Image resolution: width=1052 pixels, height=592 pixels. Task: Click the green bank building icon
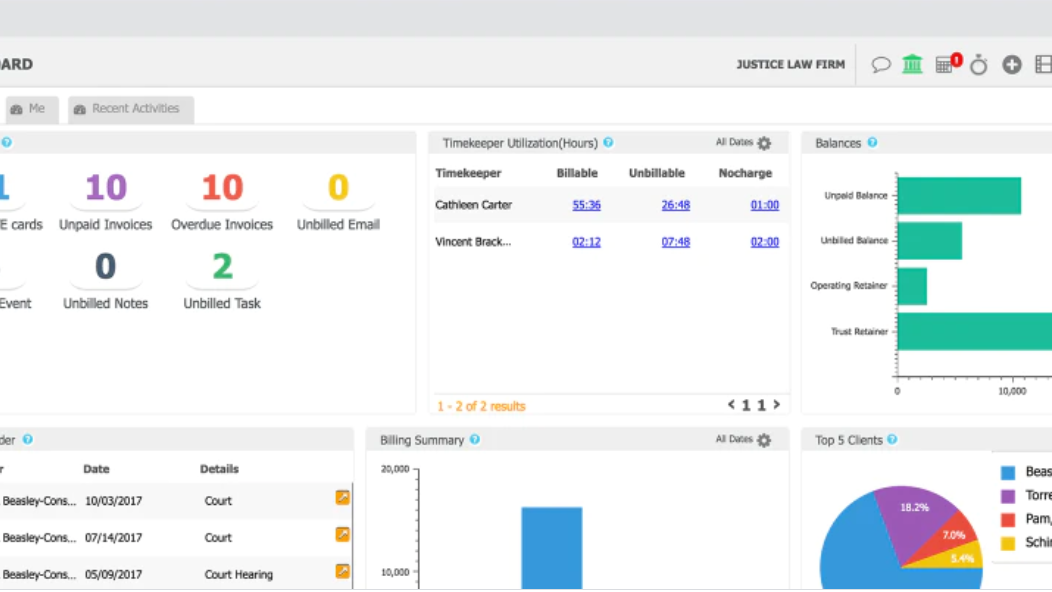912,64
